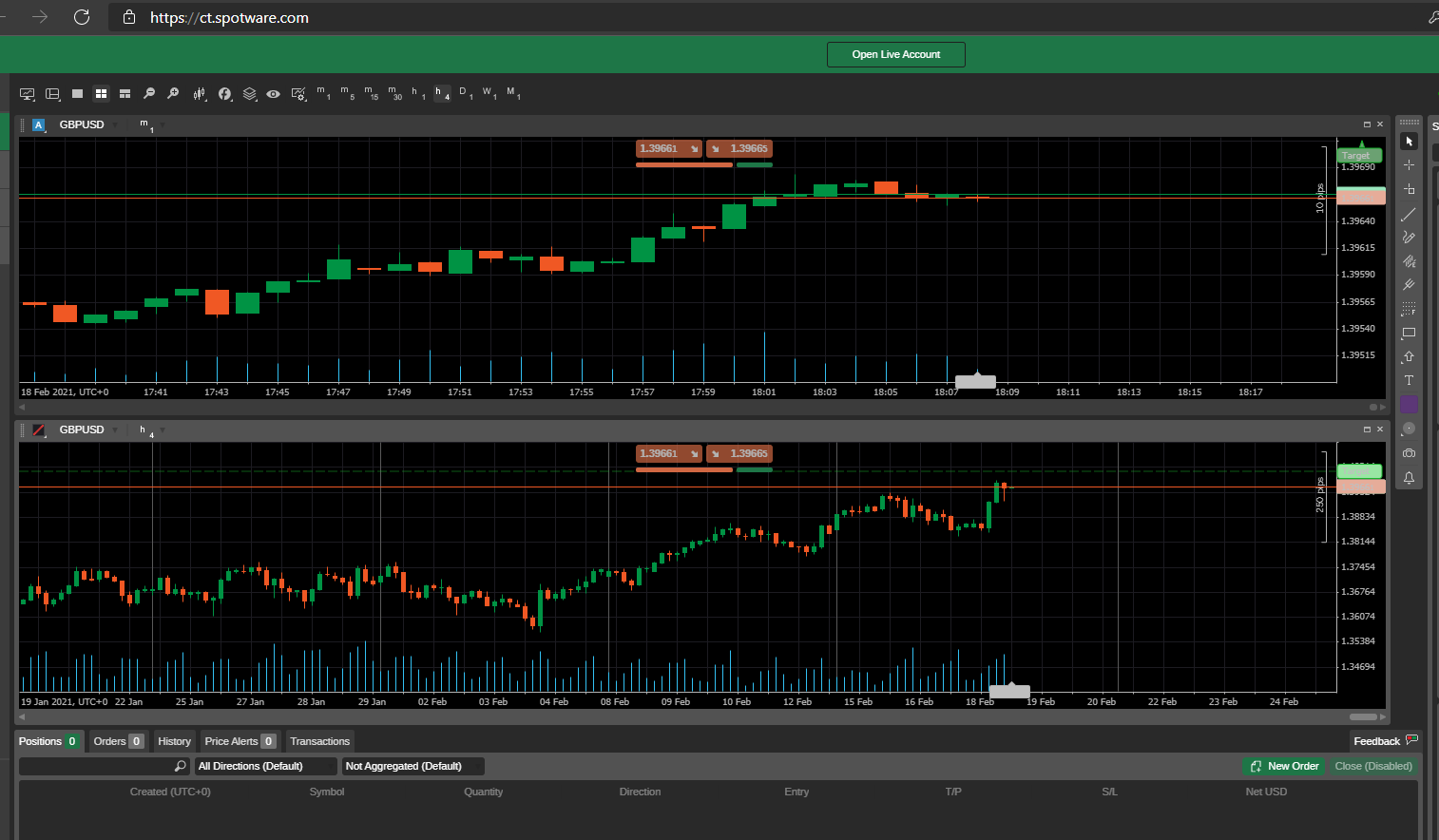Screen dimensions: 1439x840
Task: Click the New Order button
Action: 1283,766
